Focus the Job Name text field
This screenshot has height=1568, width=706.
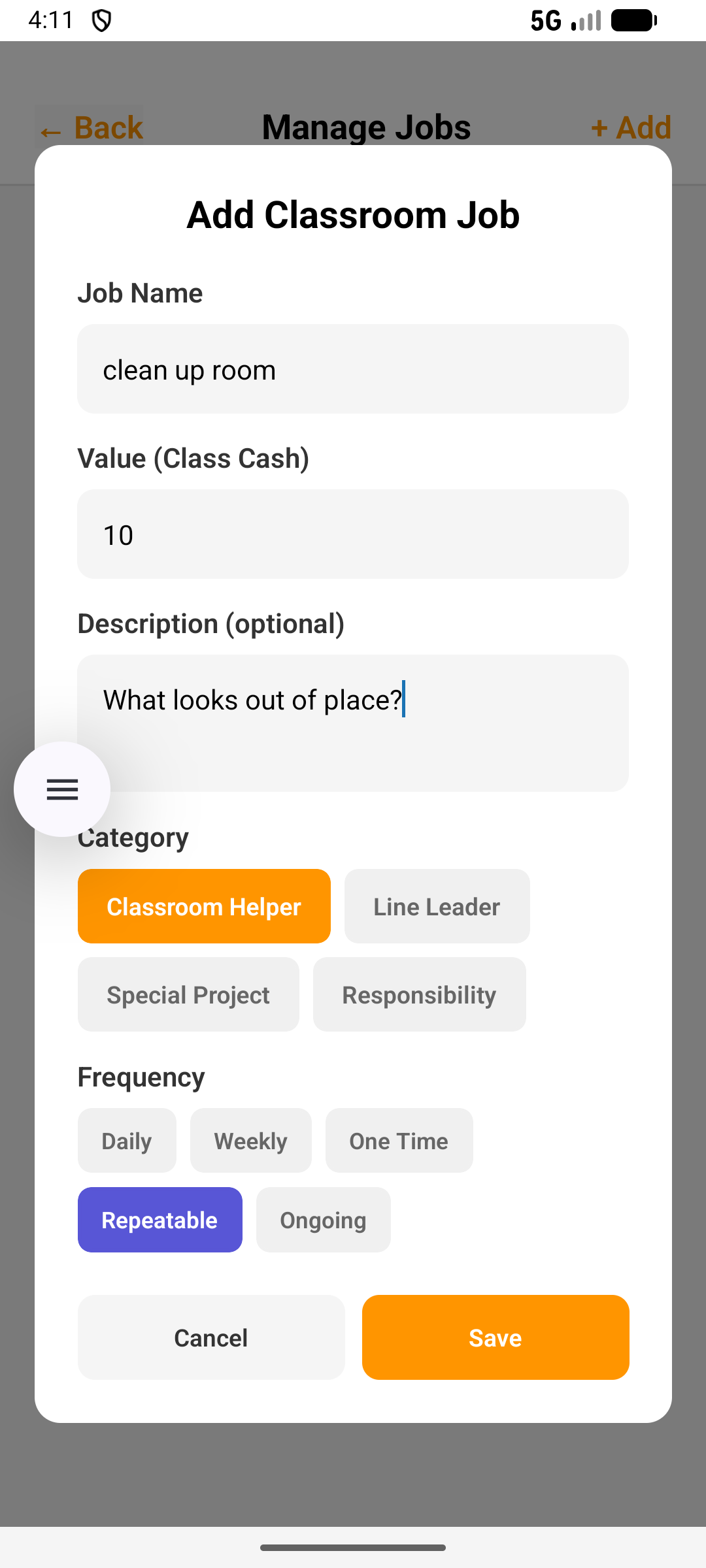click(x=353, y=369)
